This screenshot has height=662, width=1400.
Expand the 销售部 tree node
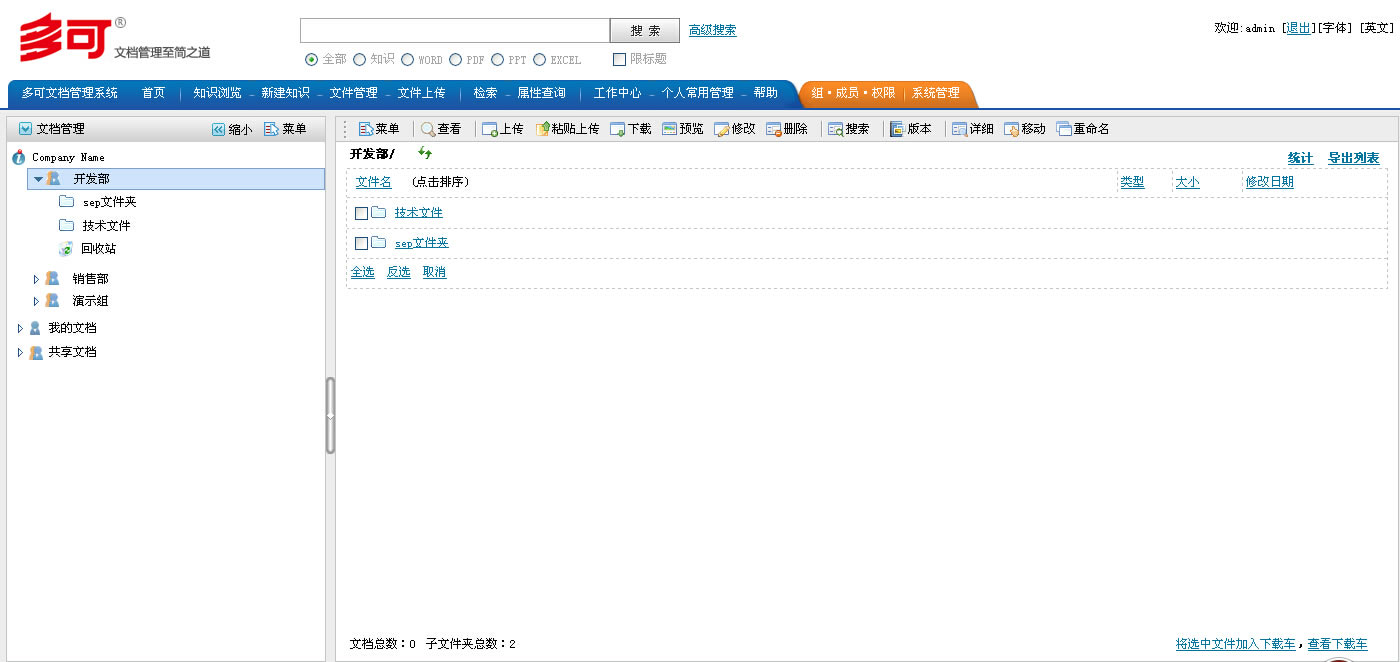36,278
